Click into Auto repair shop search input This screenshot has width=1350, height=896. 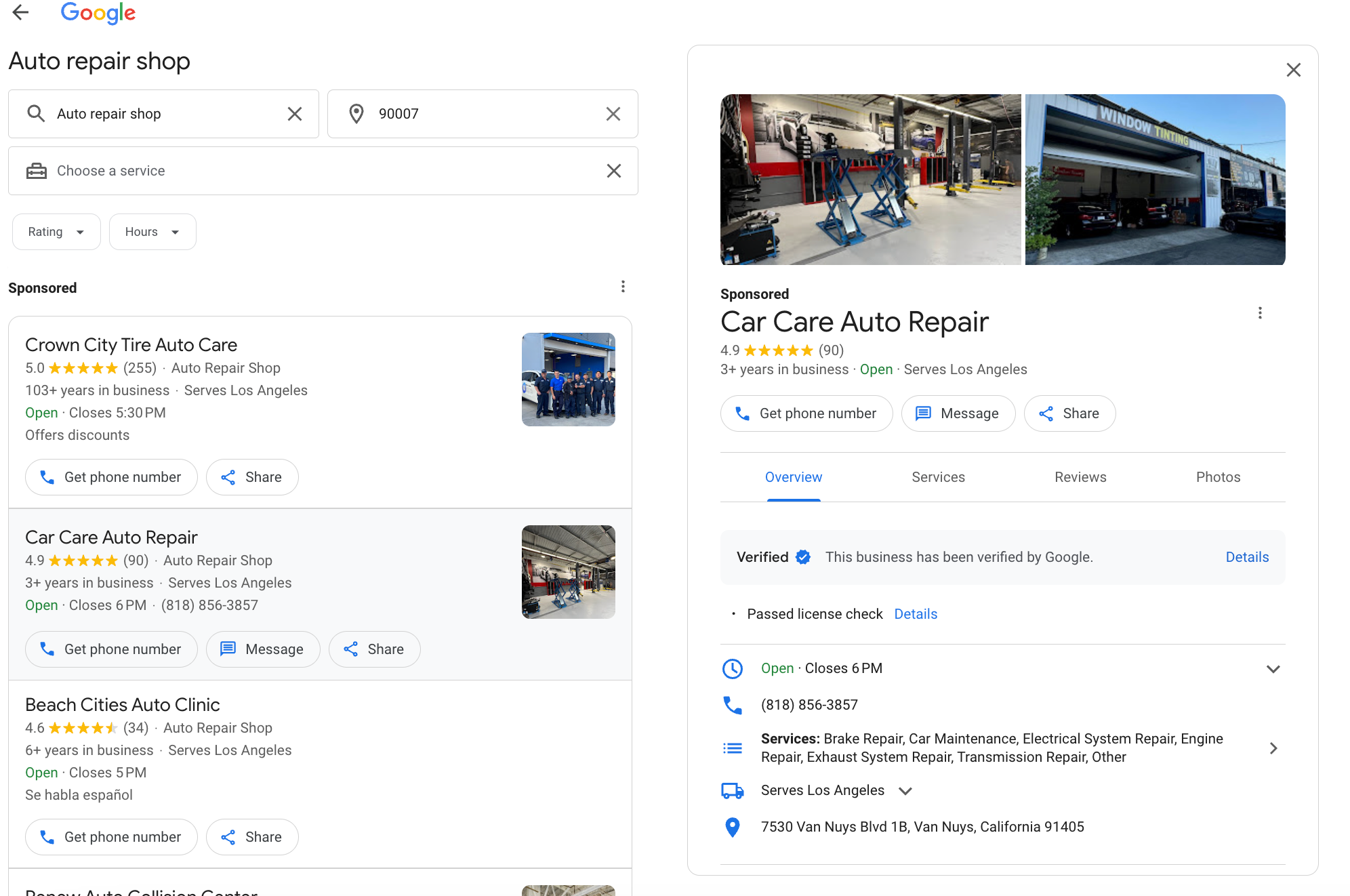point(163,114)
